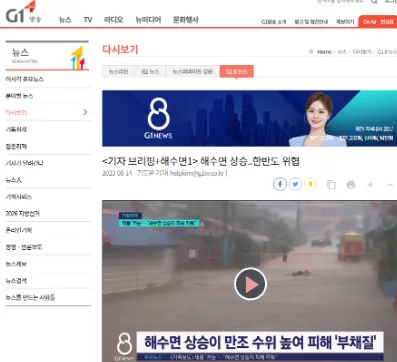Open 제보하기 link in header

click(x=345, y=22)
